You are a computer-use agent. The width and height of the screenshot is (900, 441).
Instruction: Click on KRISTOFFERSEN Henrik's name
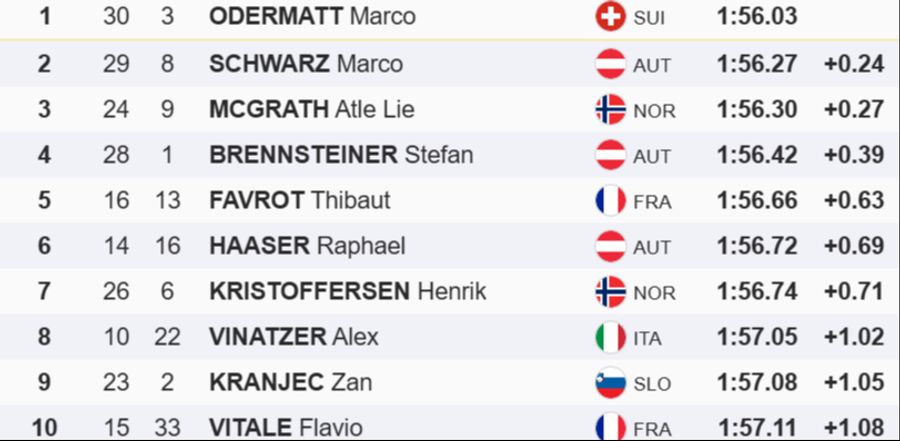(x=347, y=292)
